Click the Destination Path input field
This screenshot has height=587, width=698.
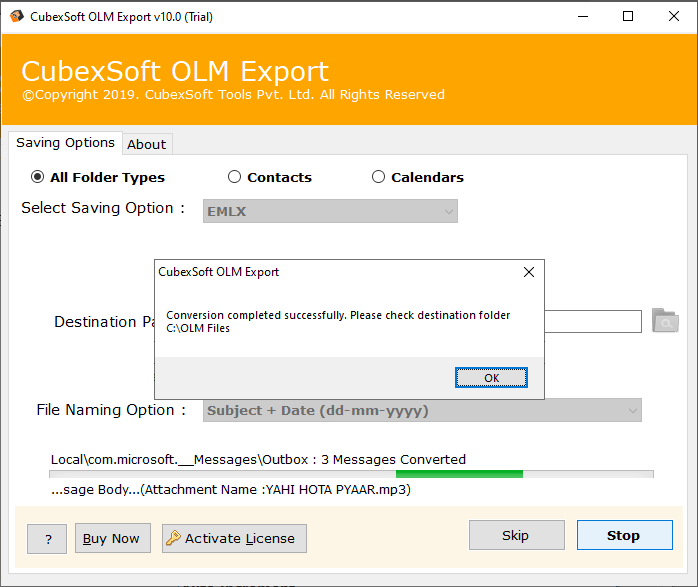click(592, 321)
